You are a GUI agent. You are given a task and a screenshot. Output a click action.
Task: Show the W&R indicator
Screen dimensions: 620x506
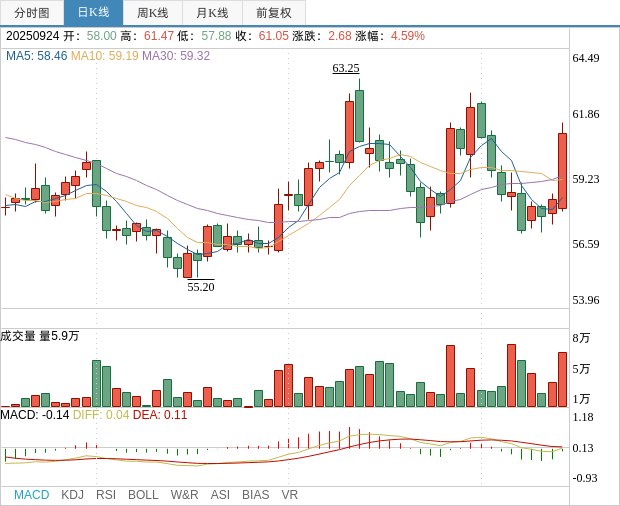pyautogui.click(x=184, y=495)
